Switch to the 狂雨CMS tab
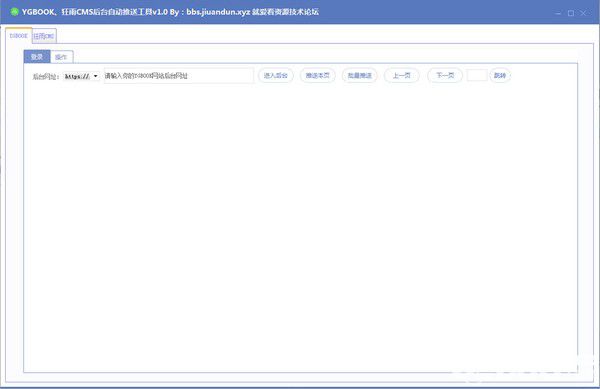 (44, 36)
